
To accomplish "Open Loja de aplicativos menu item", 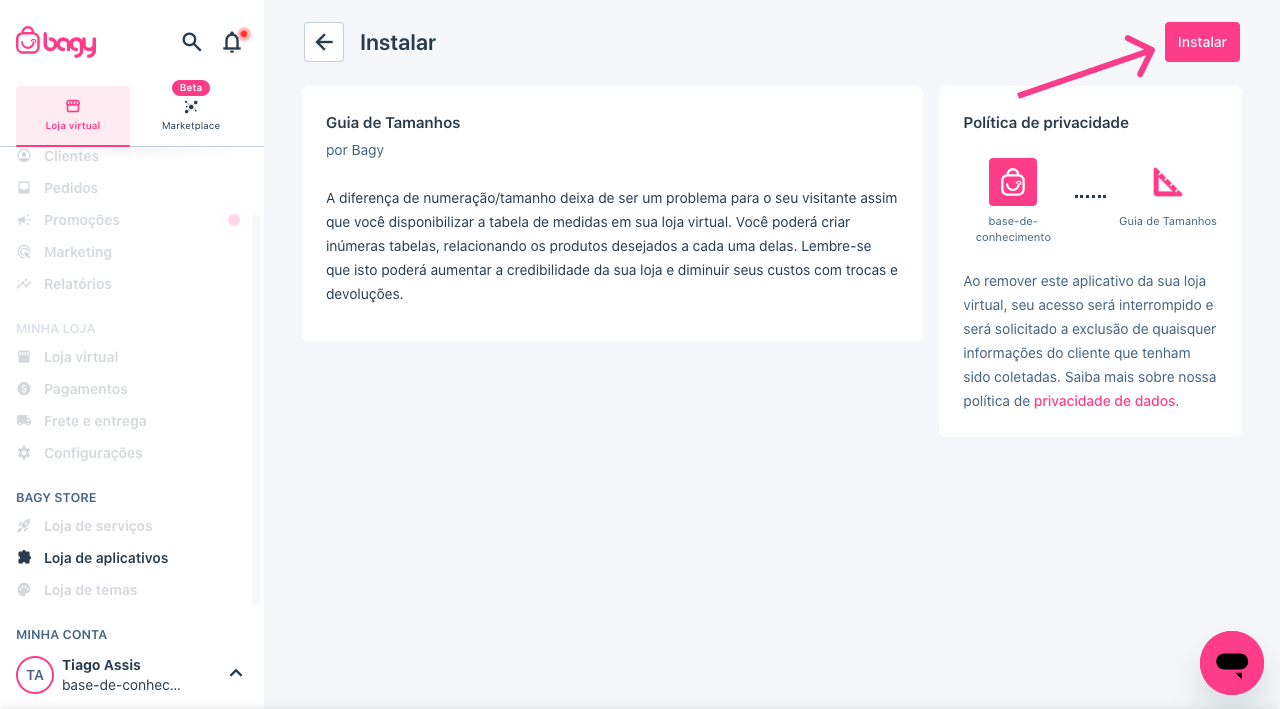I will (106, 558).
